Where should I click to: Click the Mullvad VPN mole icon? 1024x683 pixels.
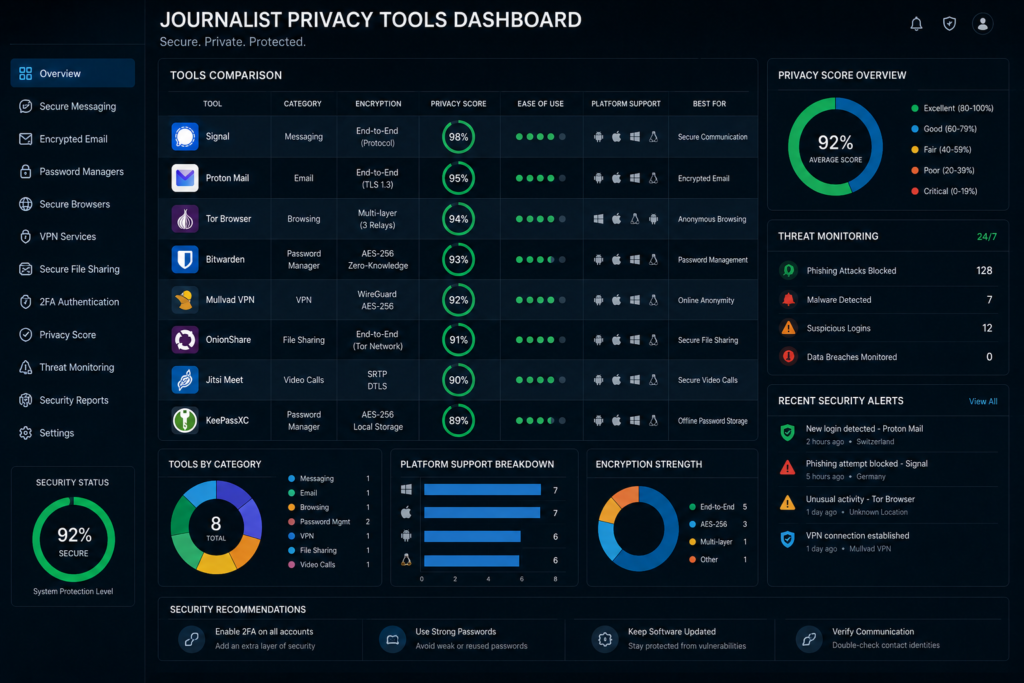[x=185, y=300]
